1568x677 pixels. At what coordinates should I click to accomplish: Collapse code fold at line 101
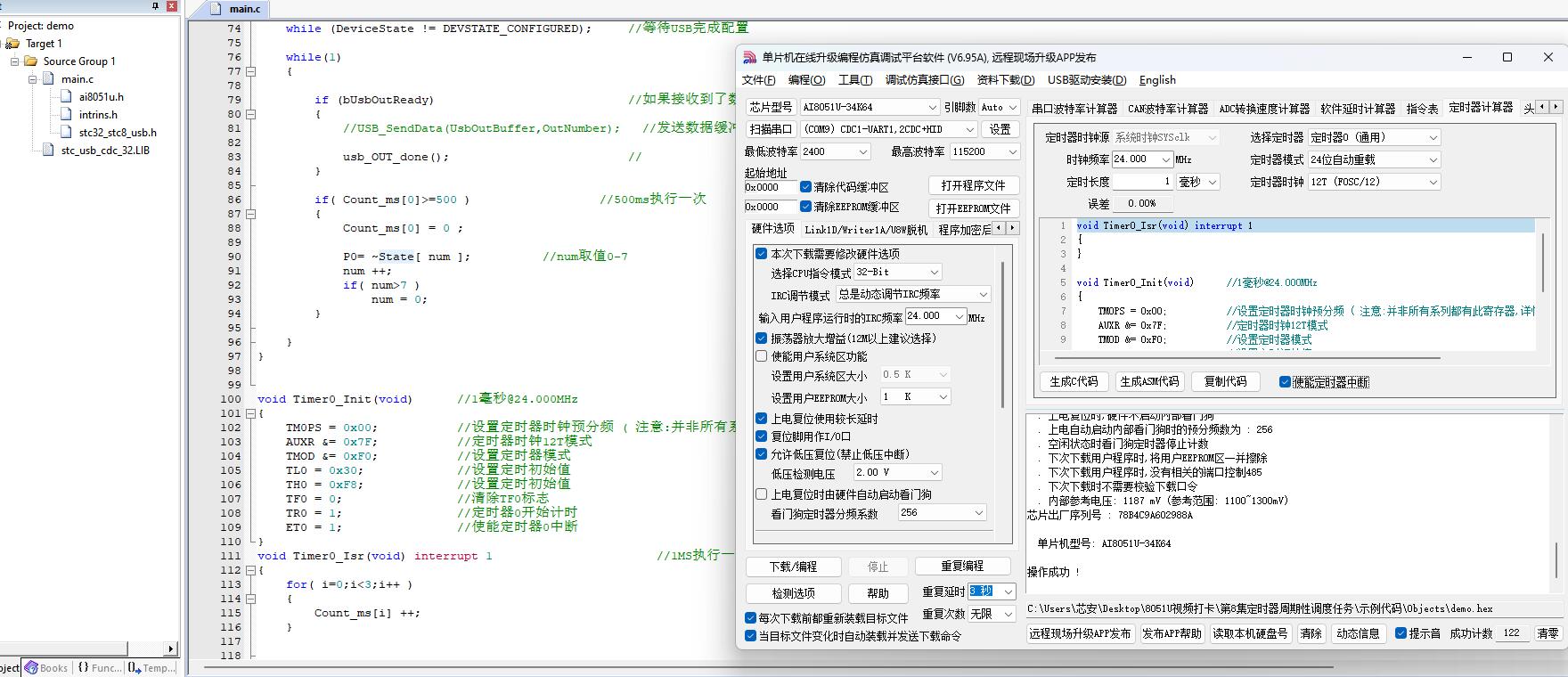pos(250,413)
